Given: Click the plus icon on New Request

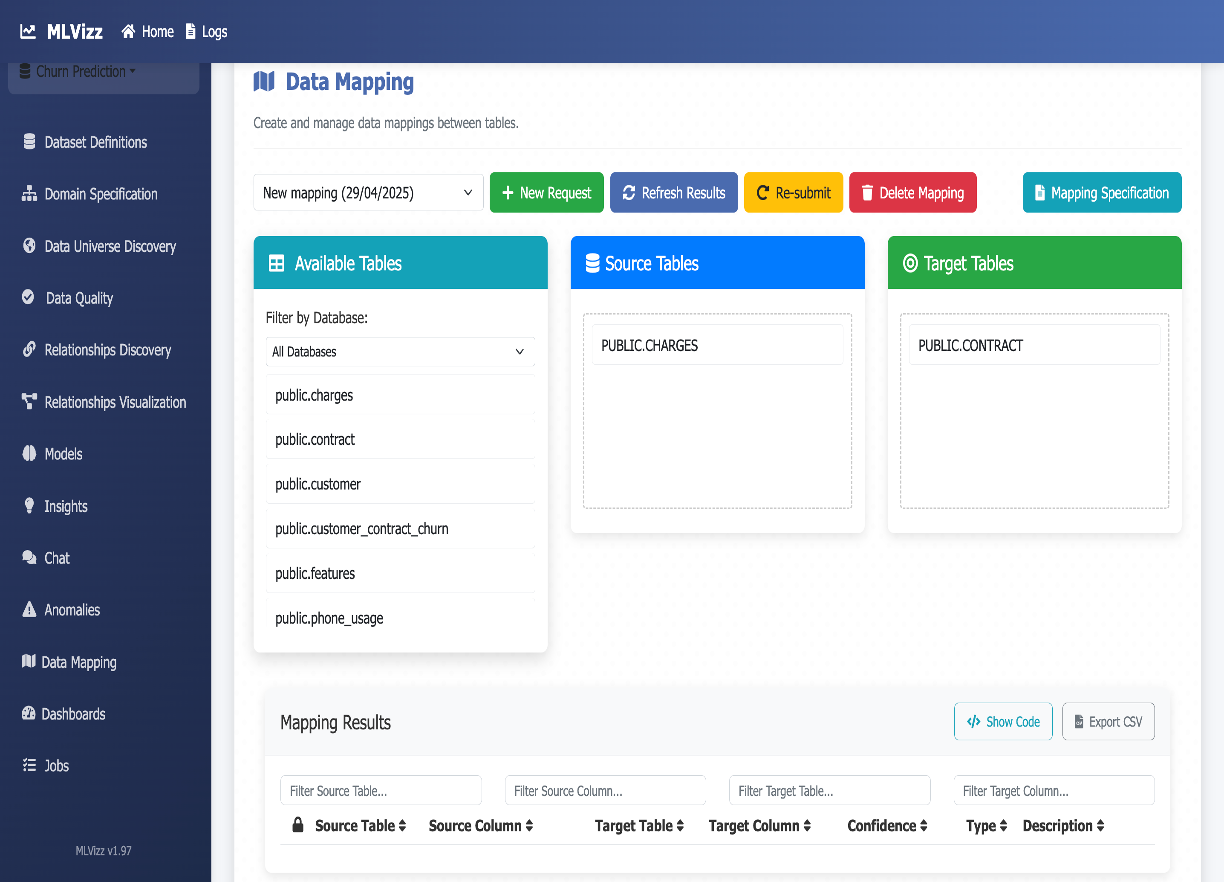Looking at the screenshot, I should 508,193.
